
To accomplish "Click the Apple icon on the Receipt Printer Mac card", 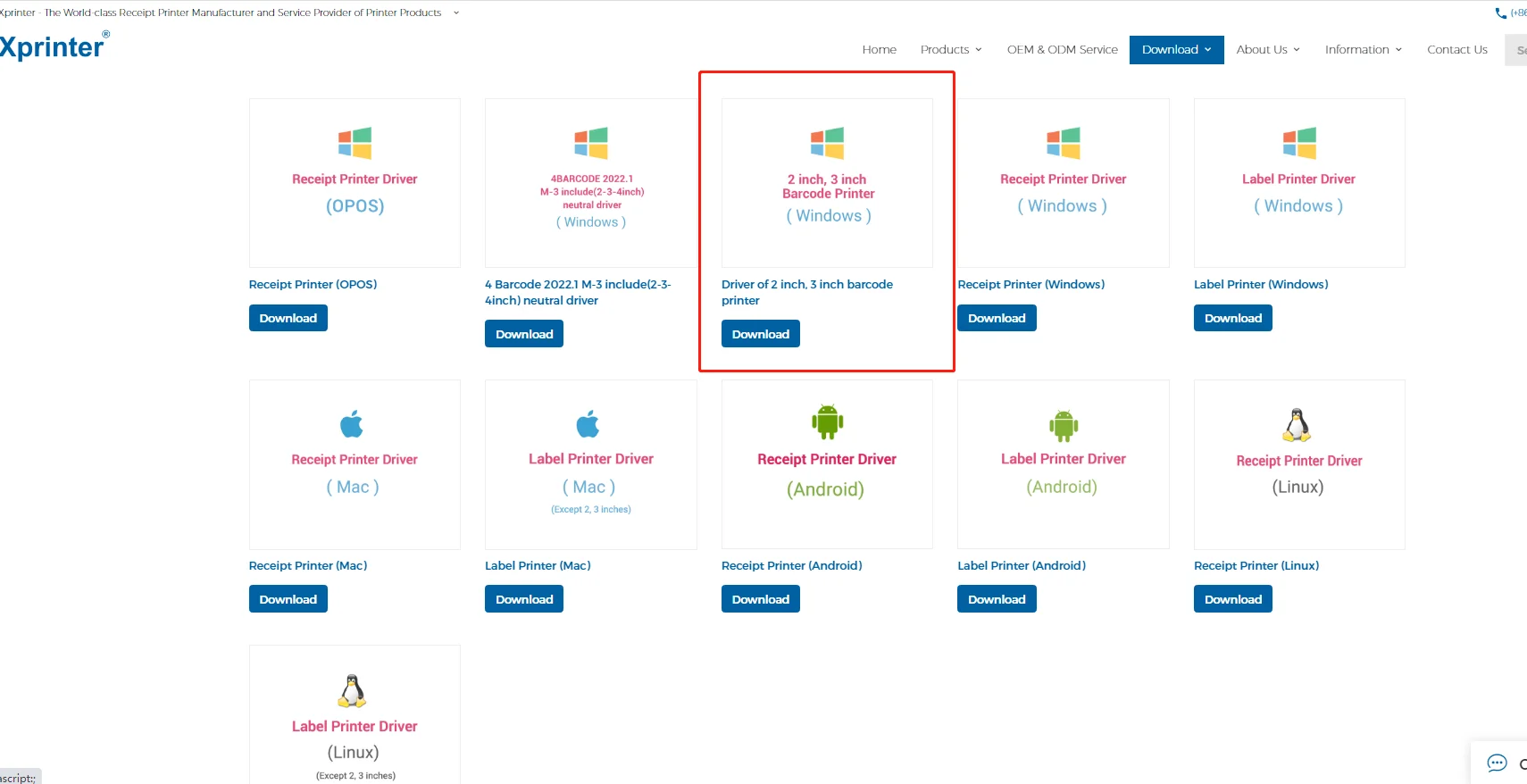I will (352, 424).
